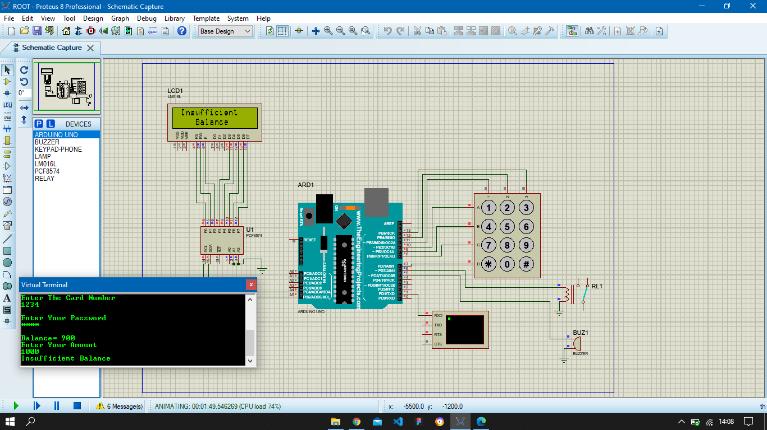Click the Undo arrow icon
Viewport: 767px width, 430px height.
(x=387, y=31)
